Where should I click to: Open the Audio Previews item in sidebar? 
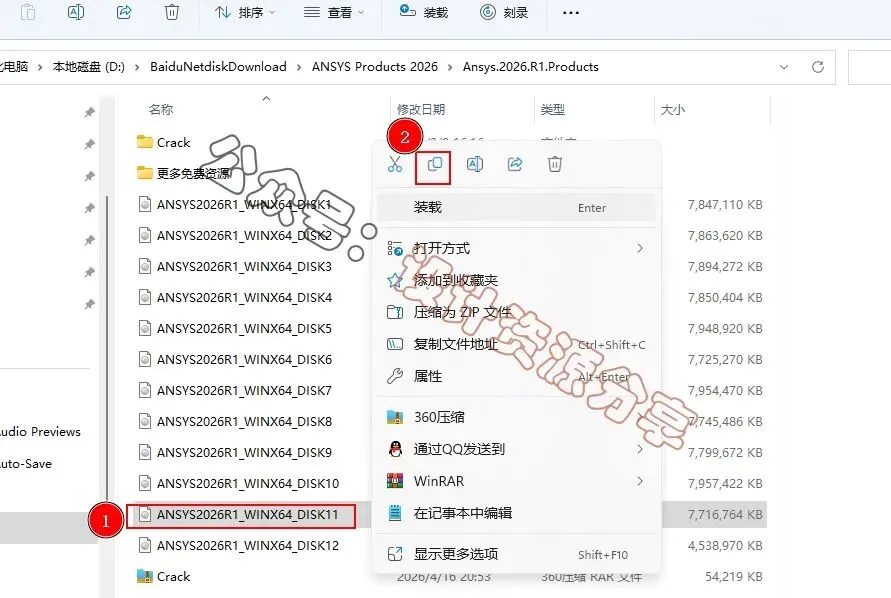tap(40, 432)
